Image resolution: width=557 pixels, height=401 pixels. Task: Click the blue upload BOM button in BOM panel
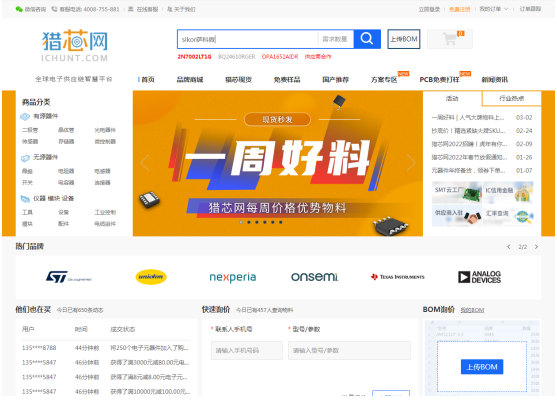coord(482,367)
